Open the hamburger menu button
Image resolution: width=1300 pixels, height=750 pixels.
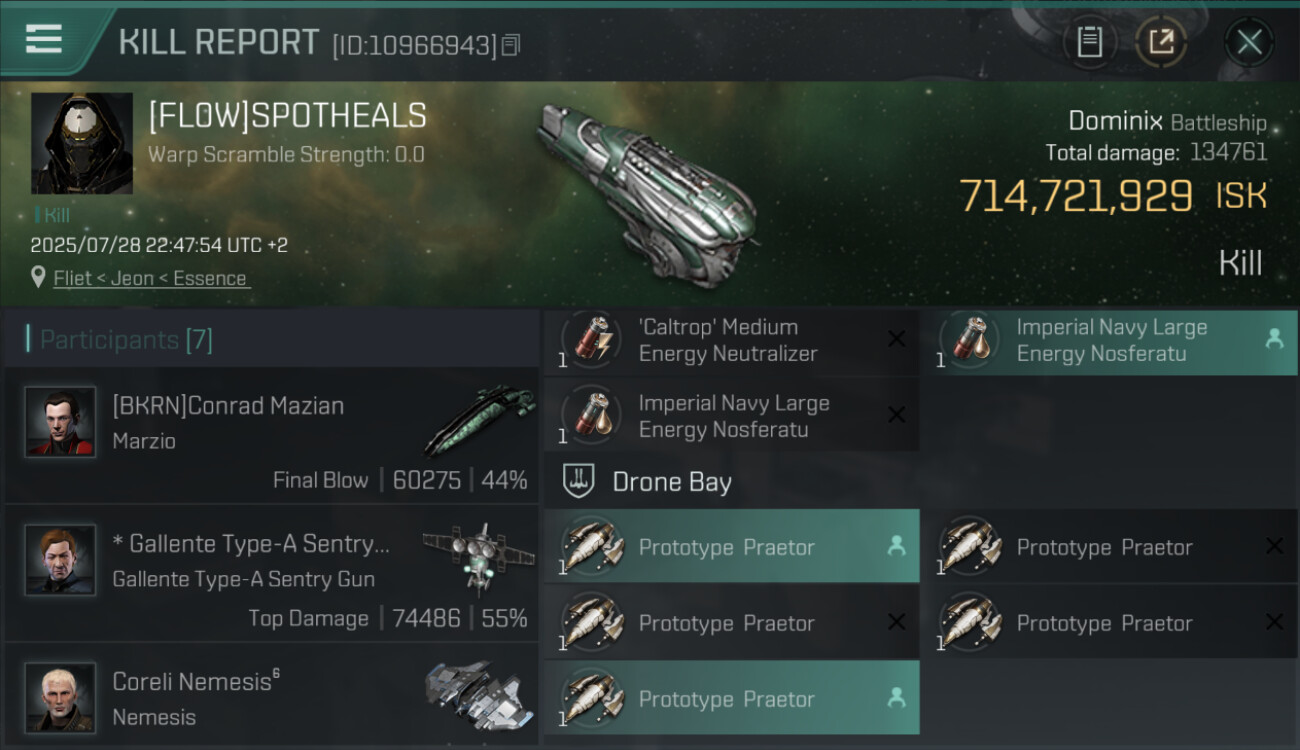[x=44, y=39]
